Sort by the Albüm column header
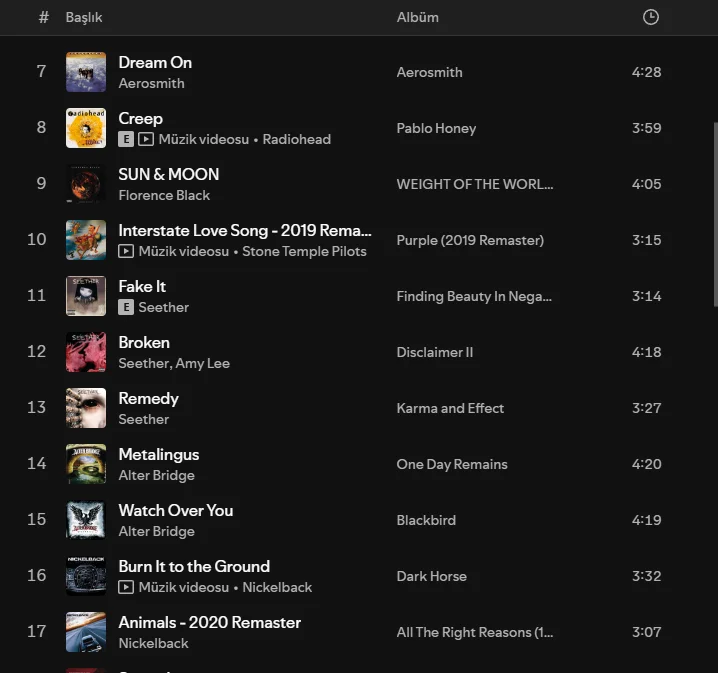The image size is (718, 673). (x=418, y=17)
